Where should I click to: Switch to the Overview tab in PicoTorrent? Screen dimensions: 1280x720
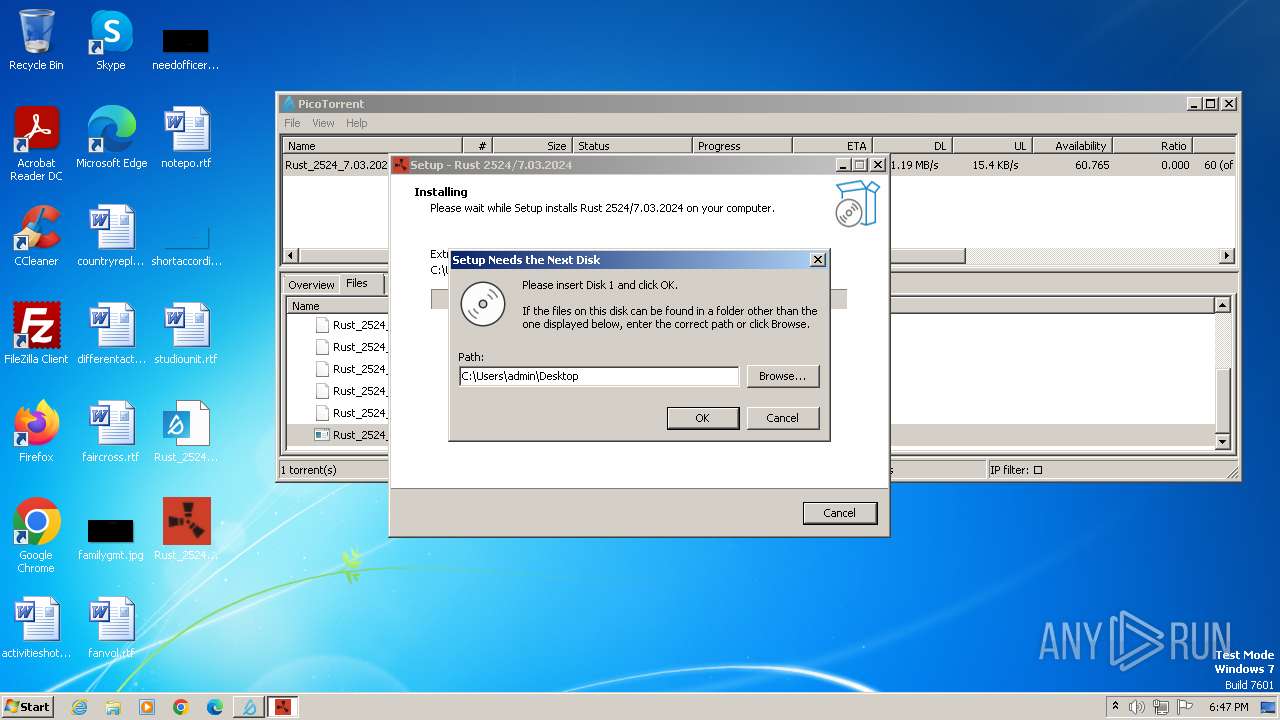tap(312, 285)
